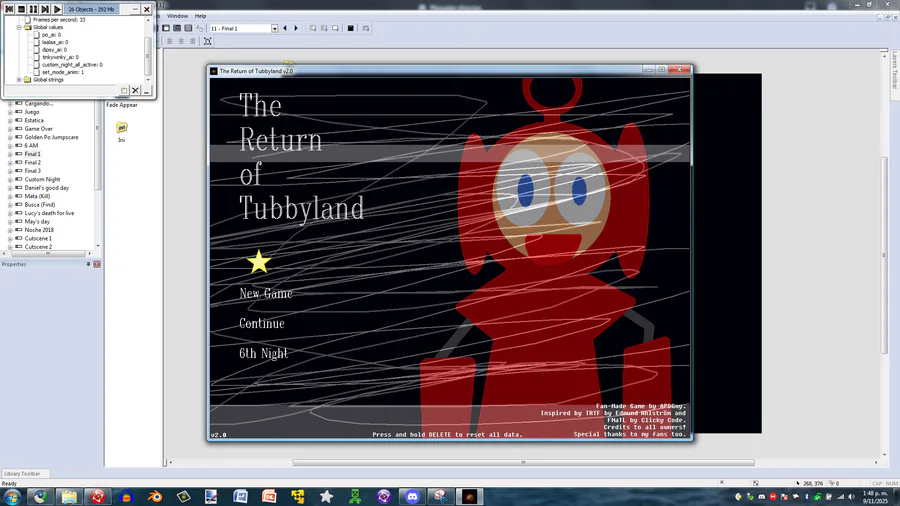Open File Explorer folder on taskbar
The height and width of the screenshot is (506, 900).
(x=69, y=497)
